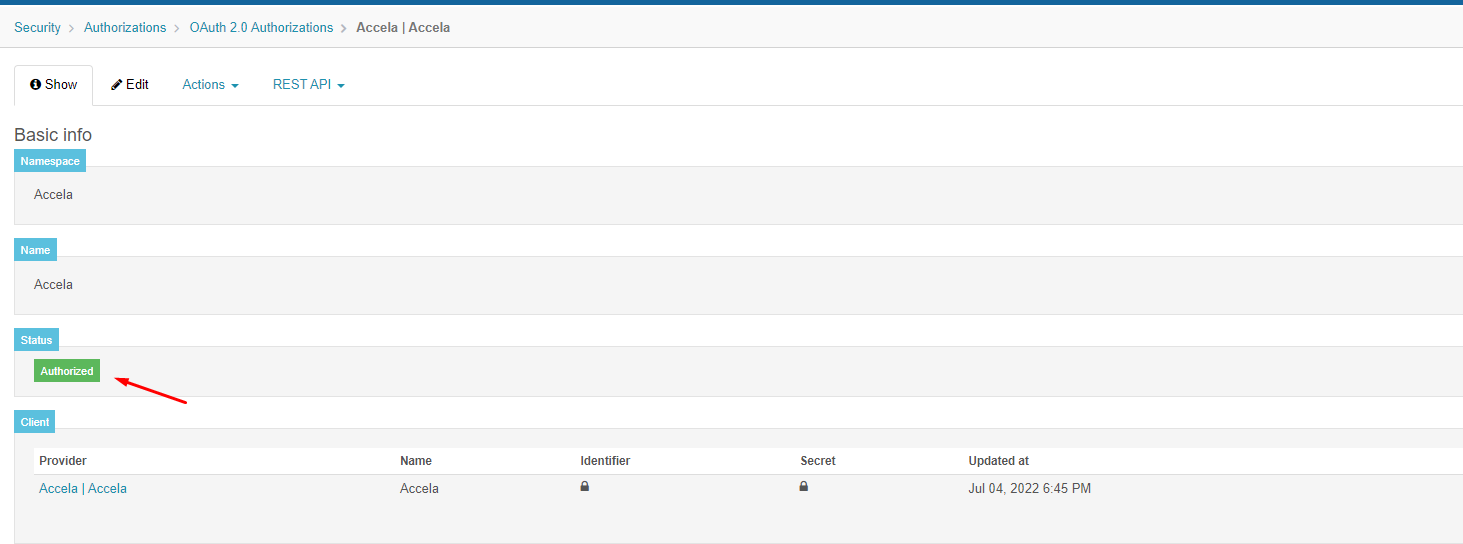Click the Security breadcrumb link
This screenshot has width=1463, height=544.
coord(37,28)
